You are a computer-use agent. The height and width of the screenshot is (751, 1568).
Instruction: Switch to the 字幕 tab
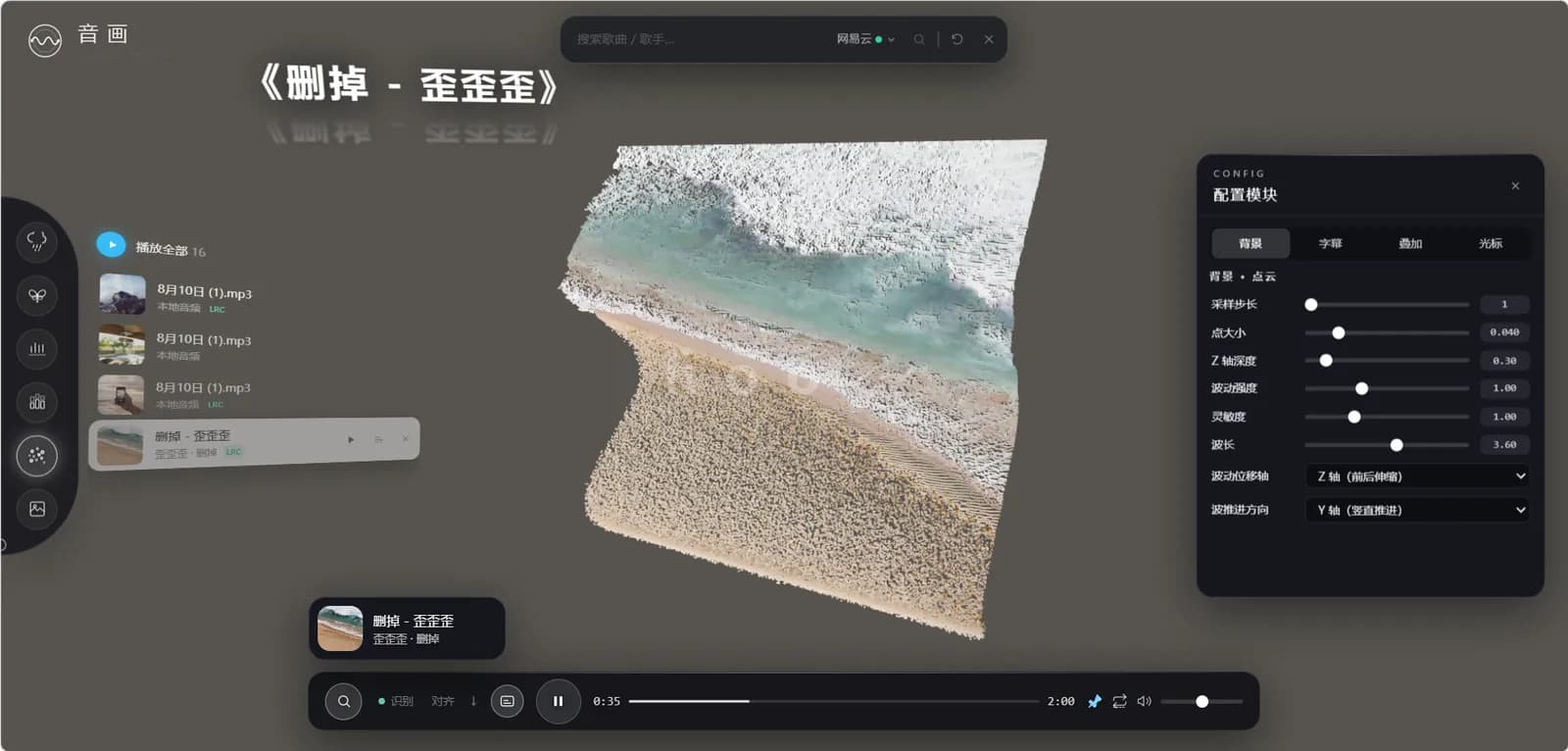(x=1330, y=243)
